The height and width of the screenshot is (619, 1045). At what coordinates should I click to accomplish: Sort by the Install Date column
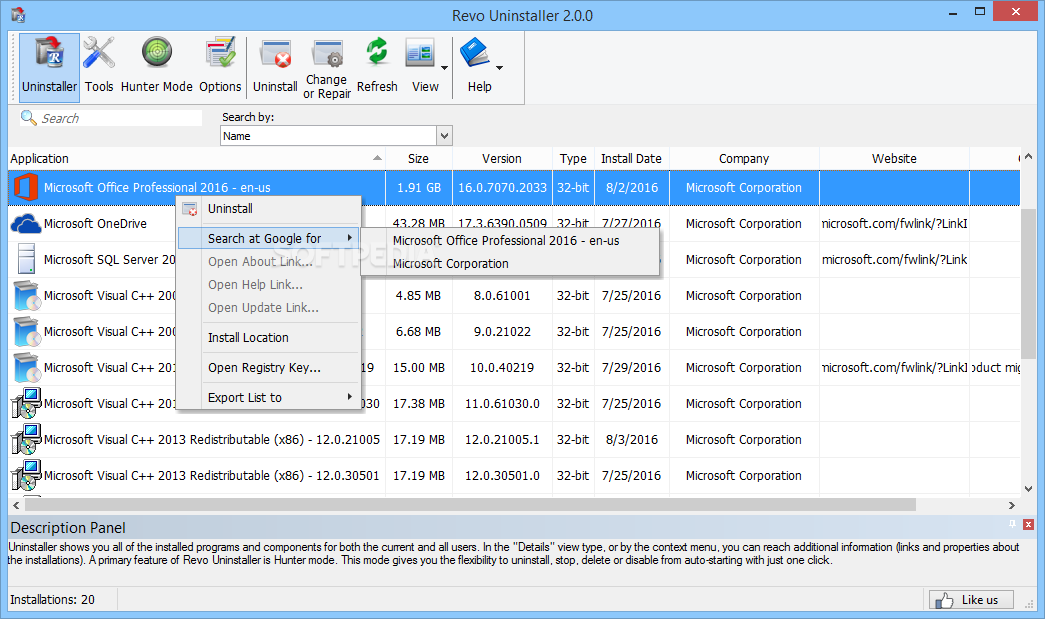(631, 159)
